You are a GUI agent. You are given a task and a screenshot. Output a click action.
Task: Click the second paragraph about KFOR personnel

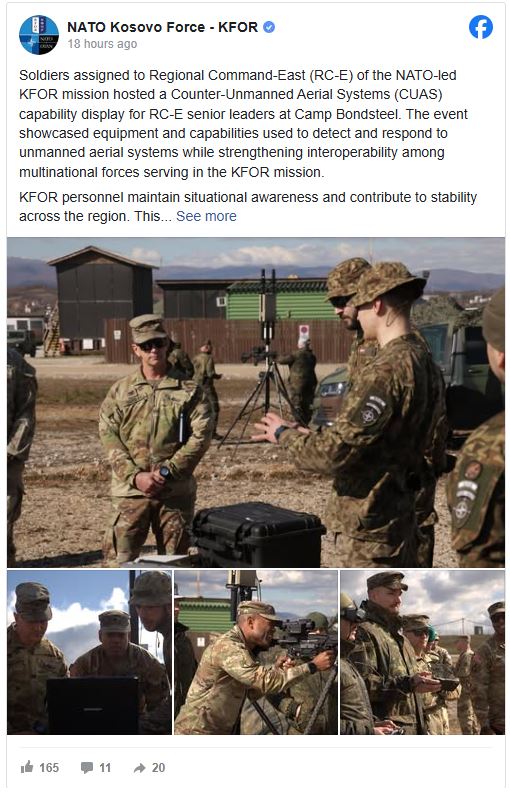pyautogui.click(x=248, y=207)
